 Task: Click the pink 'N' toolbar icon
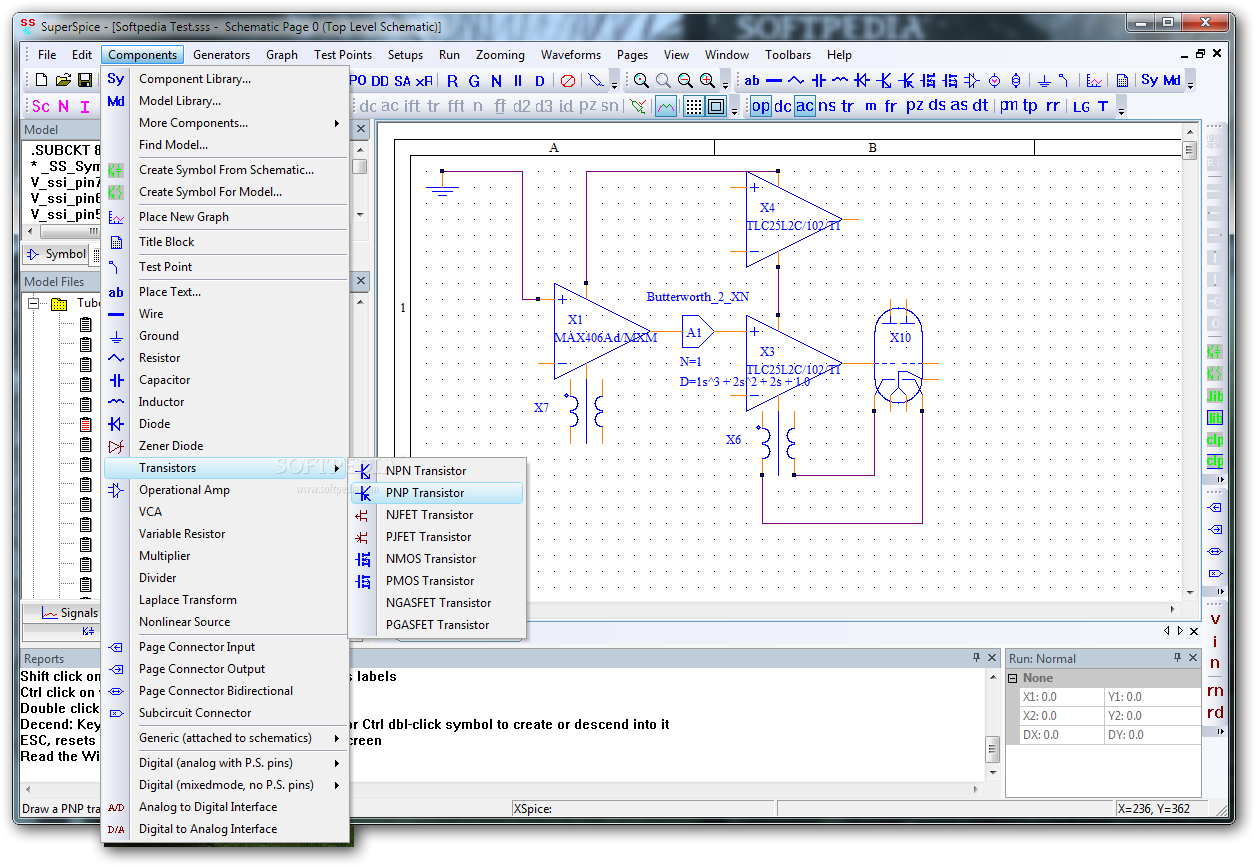pyautogui.click(x=63, y=106)
